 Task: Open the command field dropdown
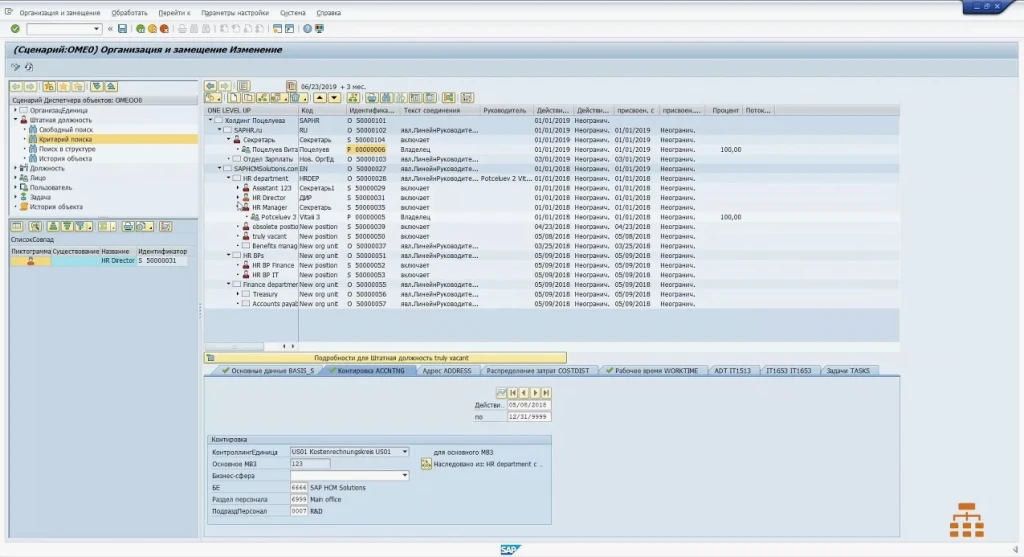97,29
